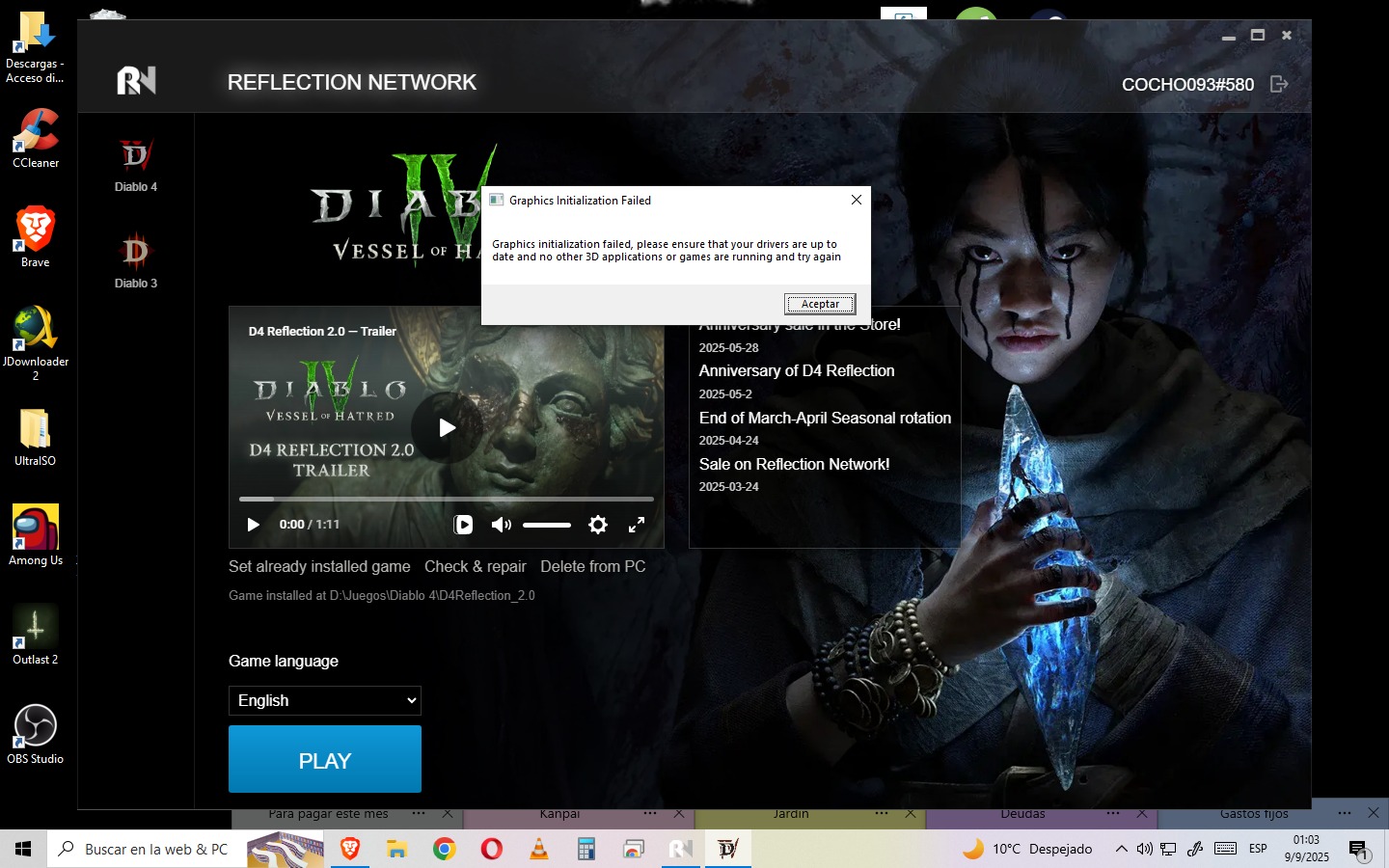This screenshot has height=868, width=1389.
Task: Select Diablo 4 in the launcher sidebar
Action: click(135, 166)
